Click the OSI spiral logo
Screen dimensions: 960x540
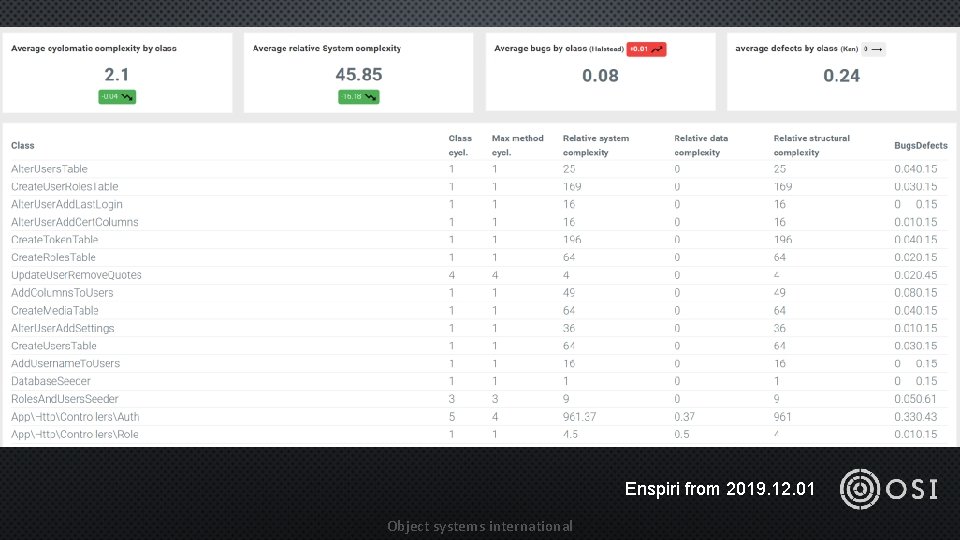tap(860, 489)
